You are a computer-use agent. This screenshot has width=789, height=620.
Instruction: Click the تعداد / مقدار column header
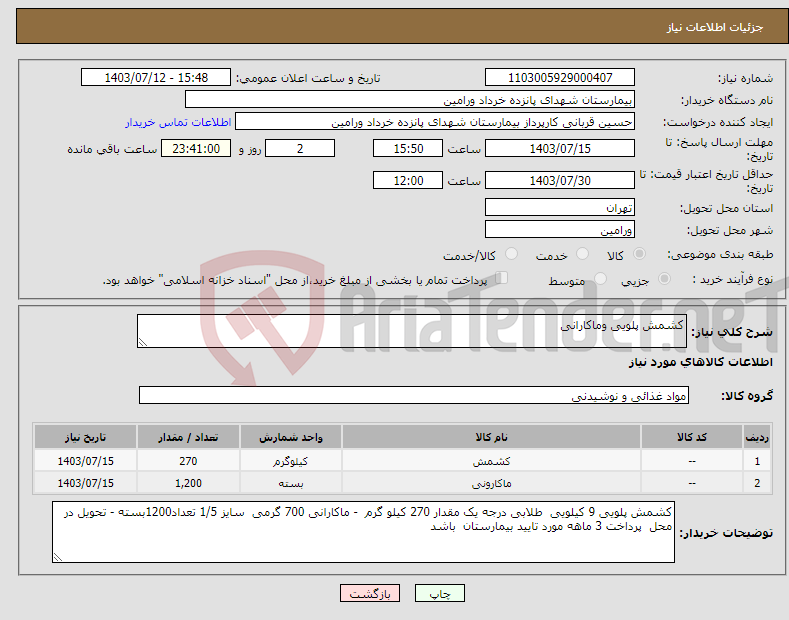[x=188, y=437]
